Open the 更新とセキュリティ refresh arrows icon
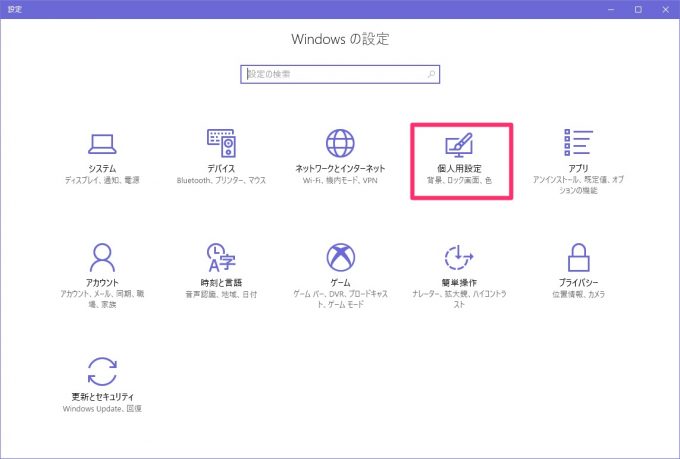Screen dimensions: 680x459 pos(102,371)
